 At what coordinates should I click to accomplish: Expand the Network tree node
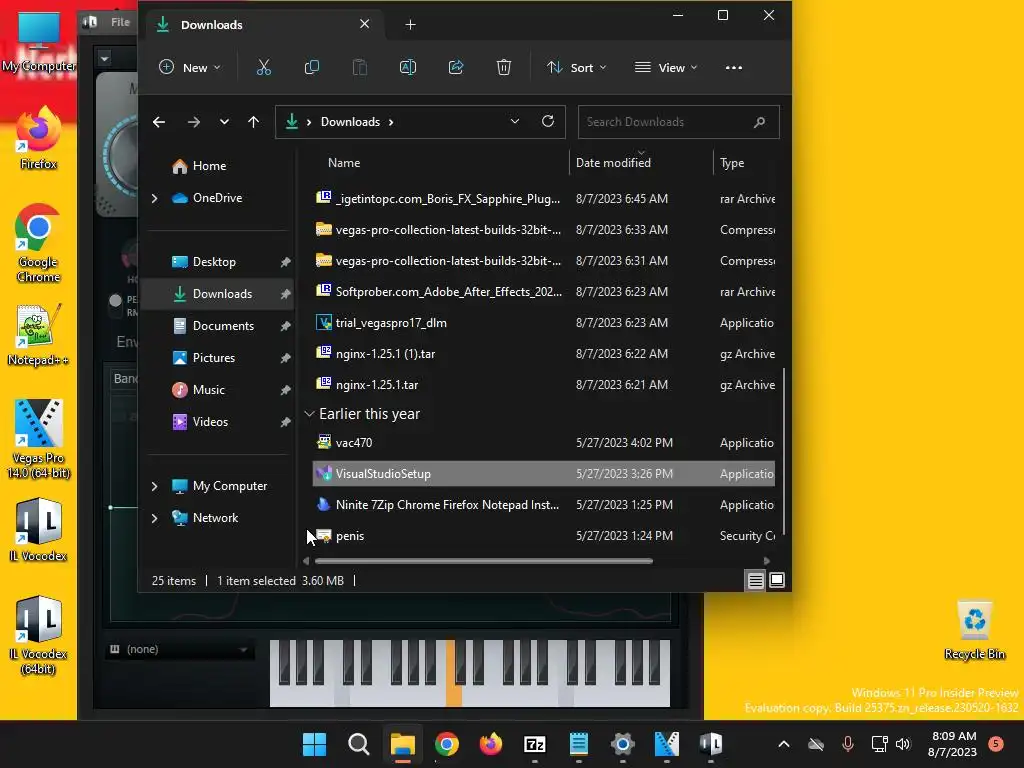pyautogui.click(x=155, y=518)
